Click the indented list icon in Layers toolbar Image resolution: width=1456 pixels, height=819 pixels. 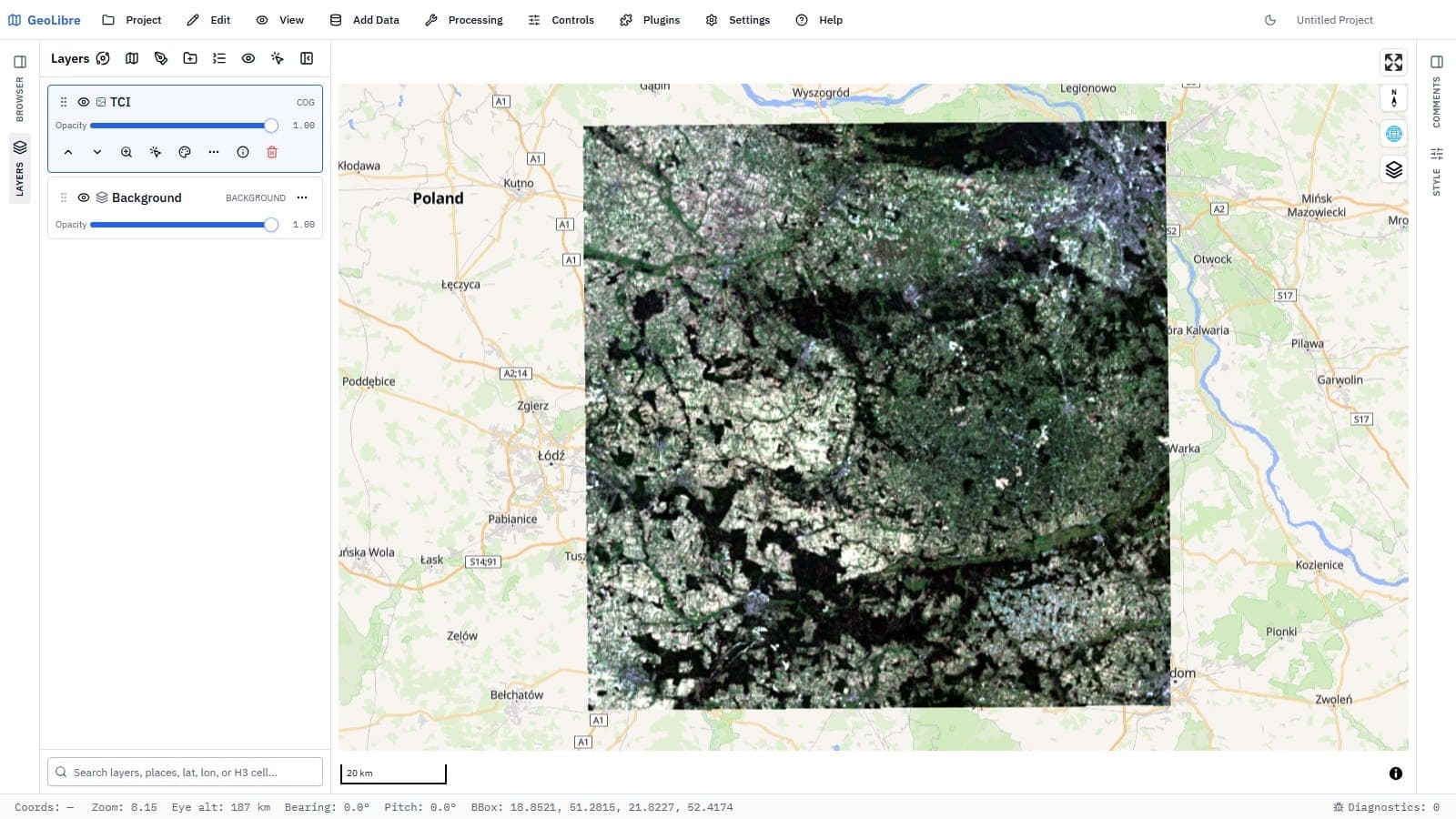pyautogui.click(x=219, y=58)
